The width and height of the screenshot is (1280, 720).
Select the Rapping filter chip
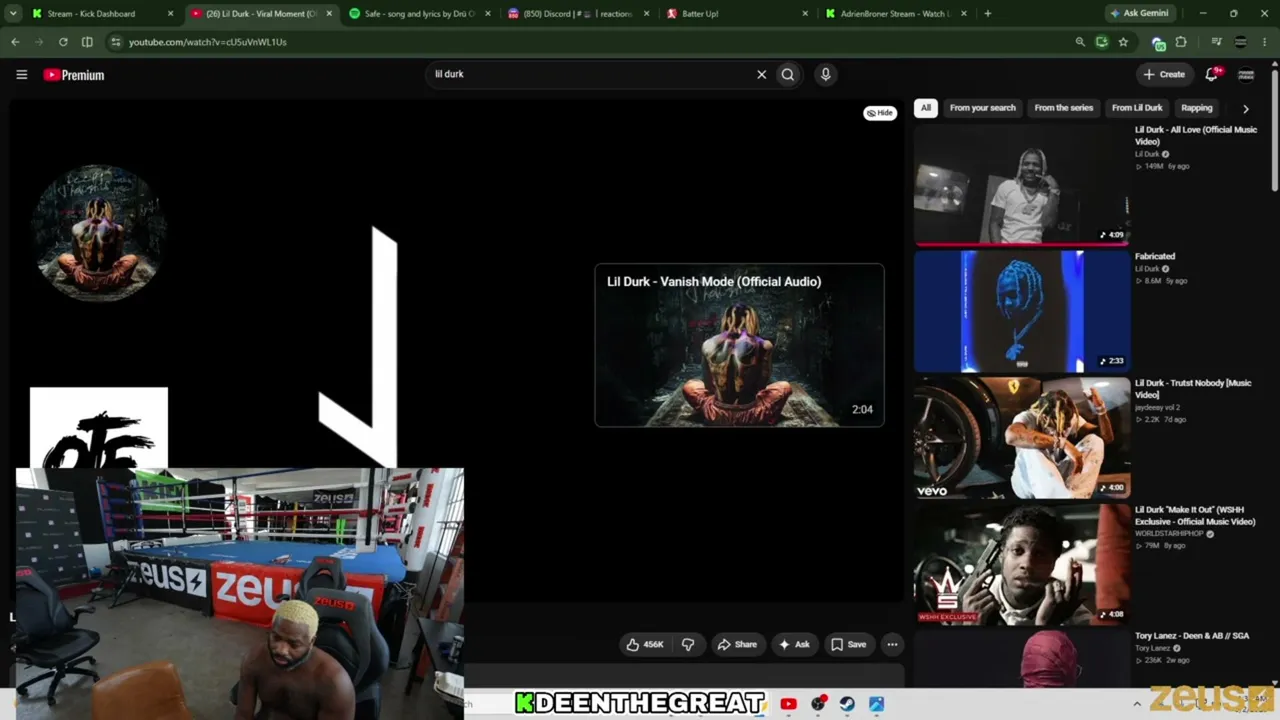point(1196,108)
